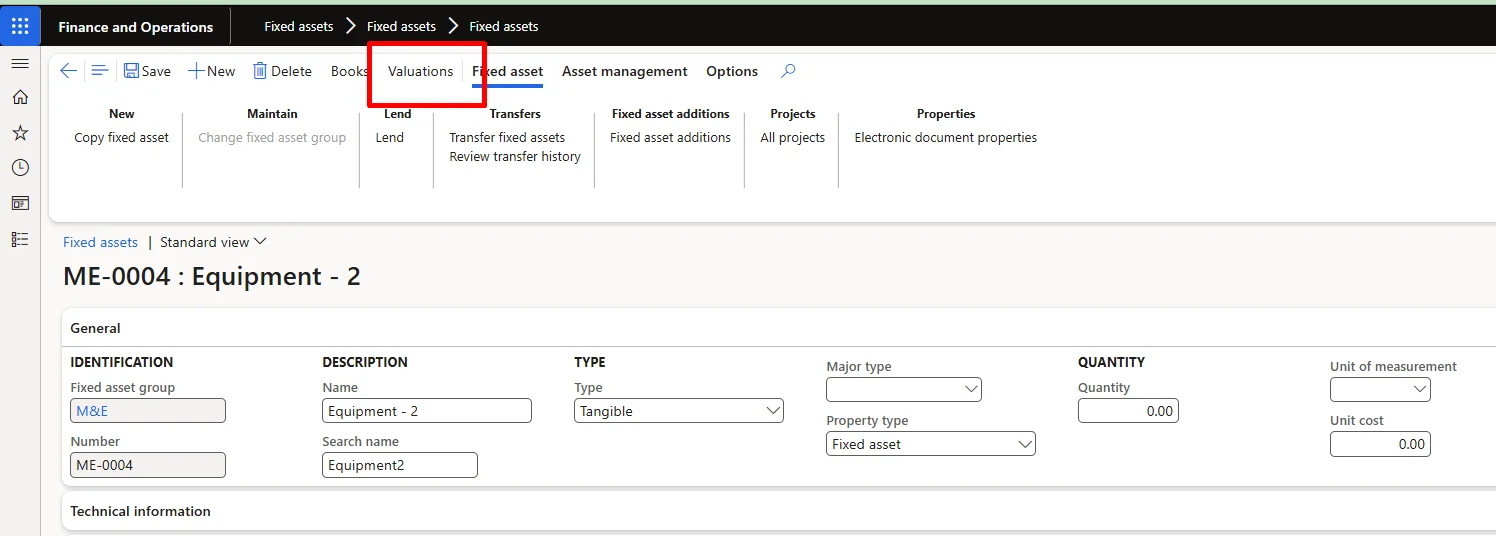Viewport: 1496px width, 536px height.
Task: Click the Name field Equipment - 2
Action: (427, 411)
